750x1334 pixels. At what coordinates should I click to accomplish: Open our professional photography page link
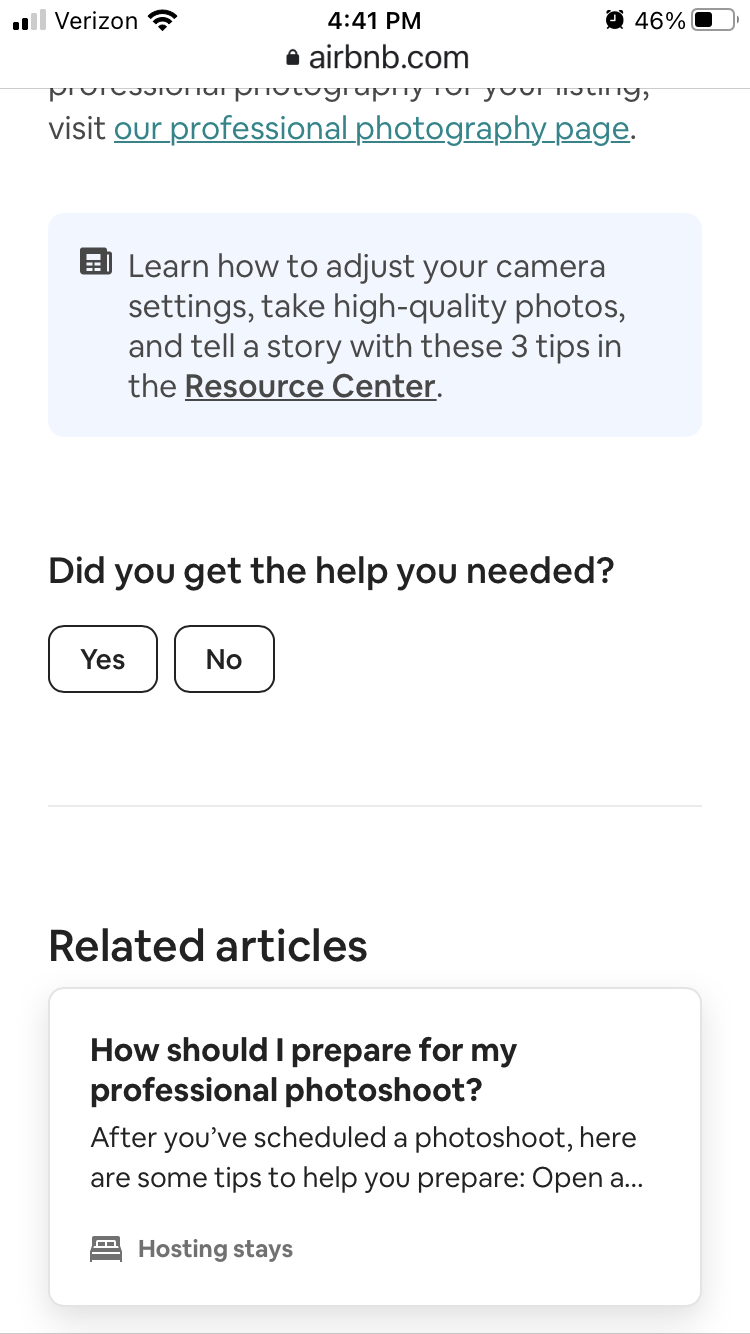tap(372, 129)
